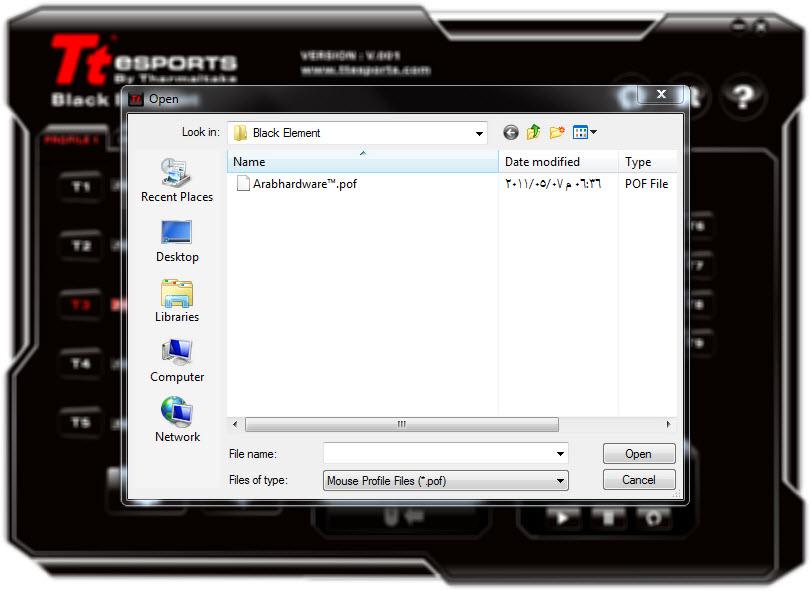Screen dimensions: 811x591
Task: Click the scrollbar right arrow
Action: [x=668, y=425]
